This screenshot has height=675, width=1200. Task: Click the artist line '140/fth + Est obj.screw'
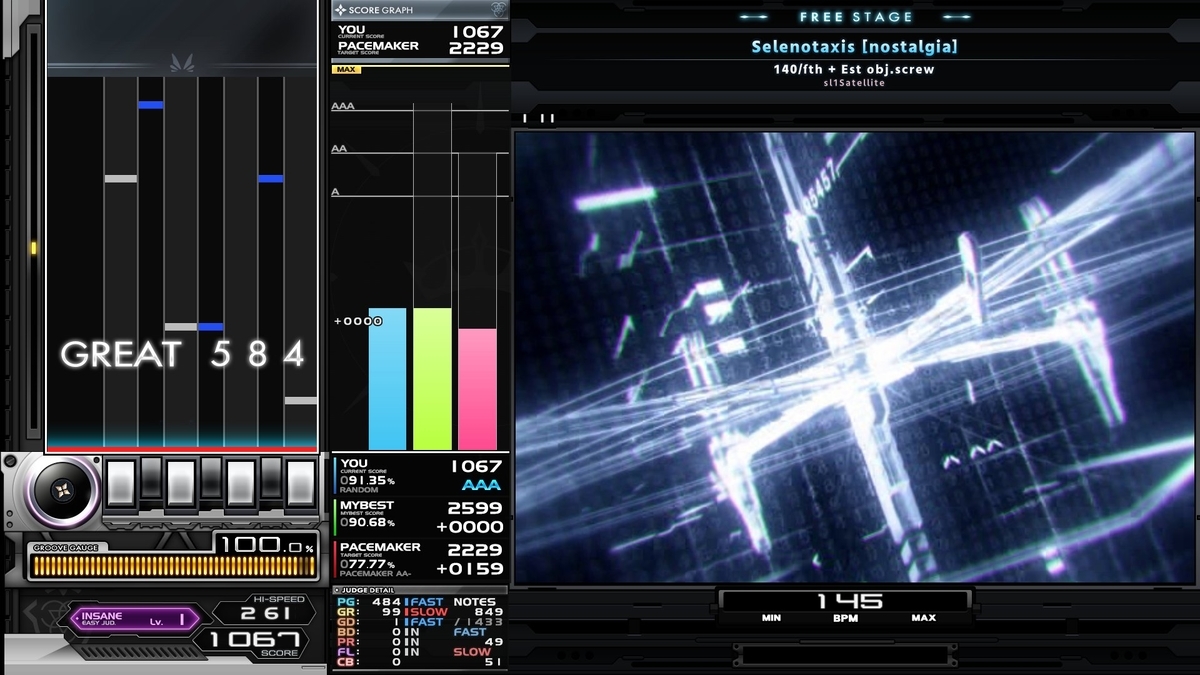click(855, 69)
